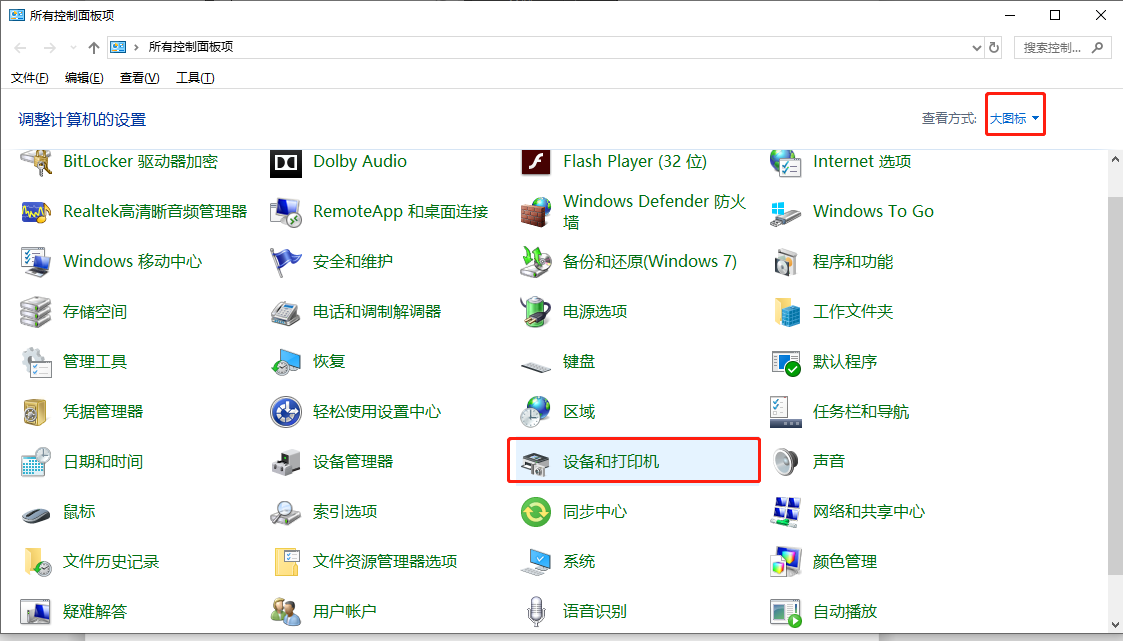
Task: Open the 程序和功能 icon
Action: pyautogui.click(x=785, y=262)
